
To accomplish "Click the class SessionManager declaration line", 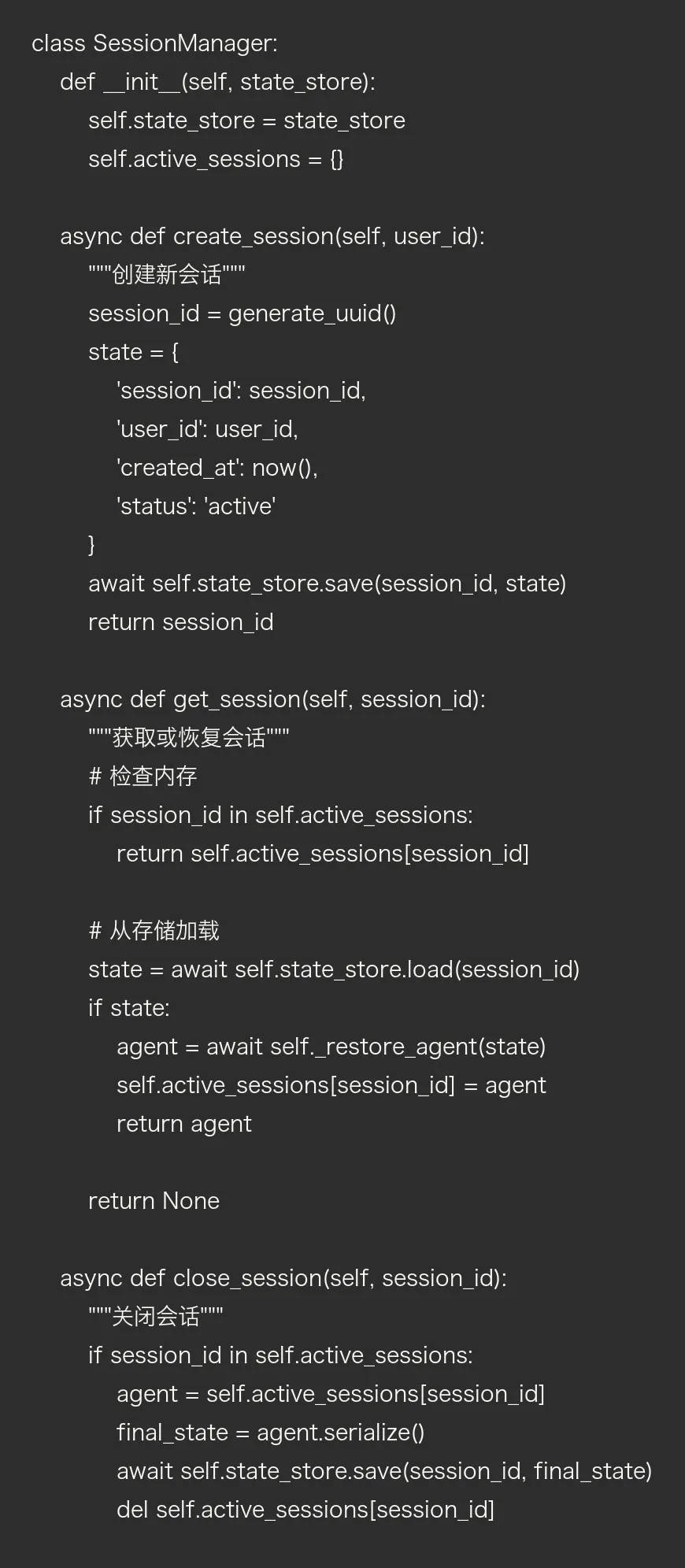I will [x=154, y=43].
